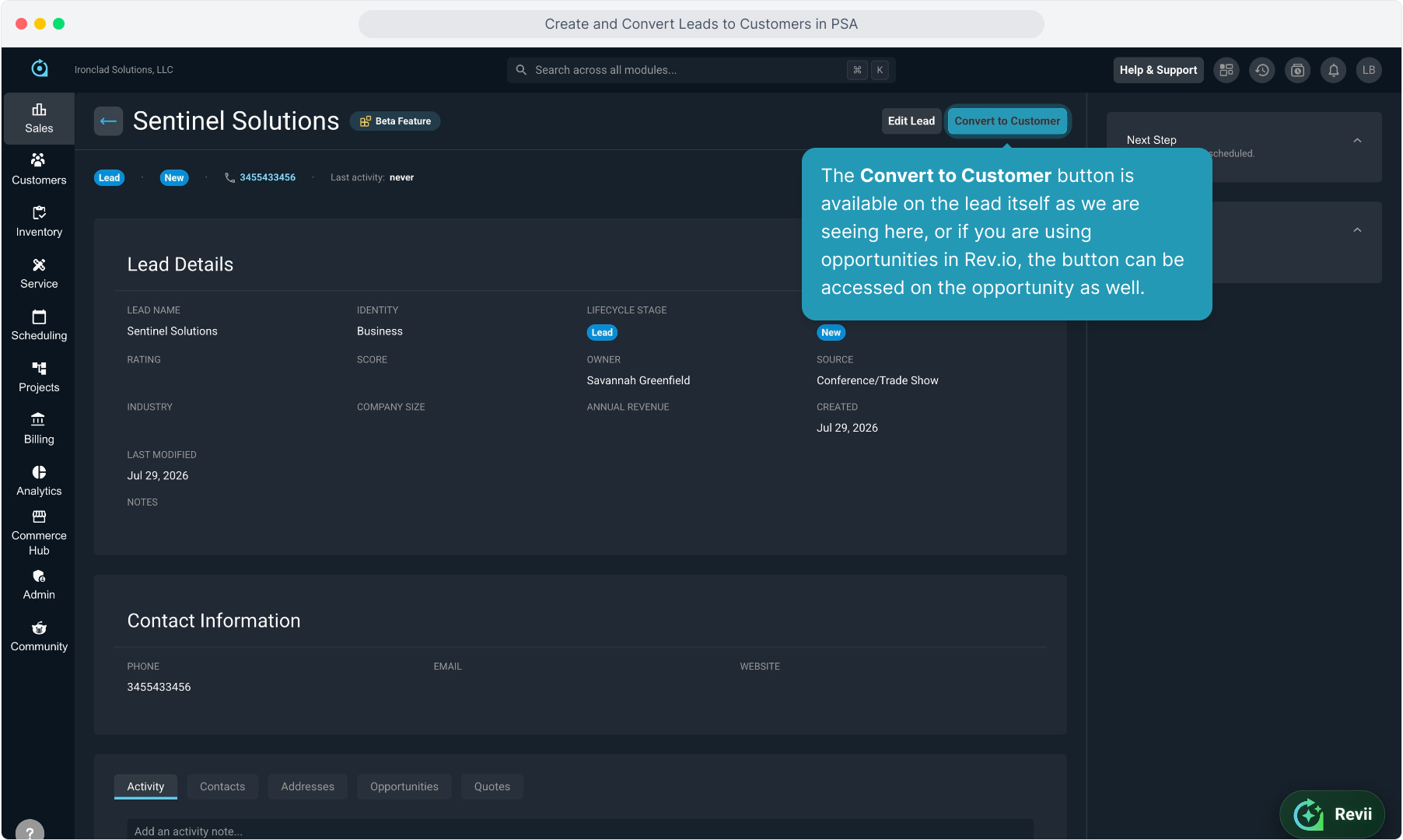Click the contact phone value 3455433456
This screenshot has height=840, width=1403.
click(x=159, y=688)
